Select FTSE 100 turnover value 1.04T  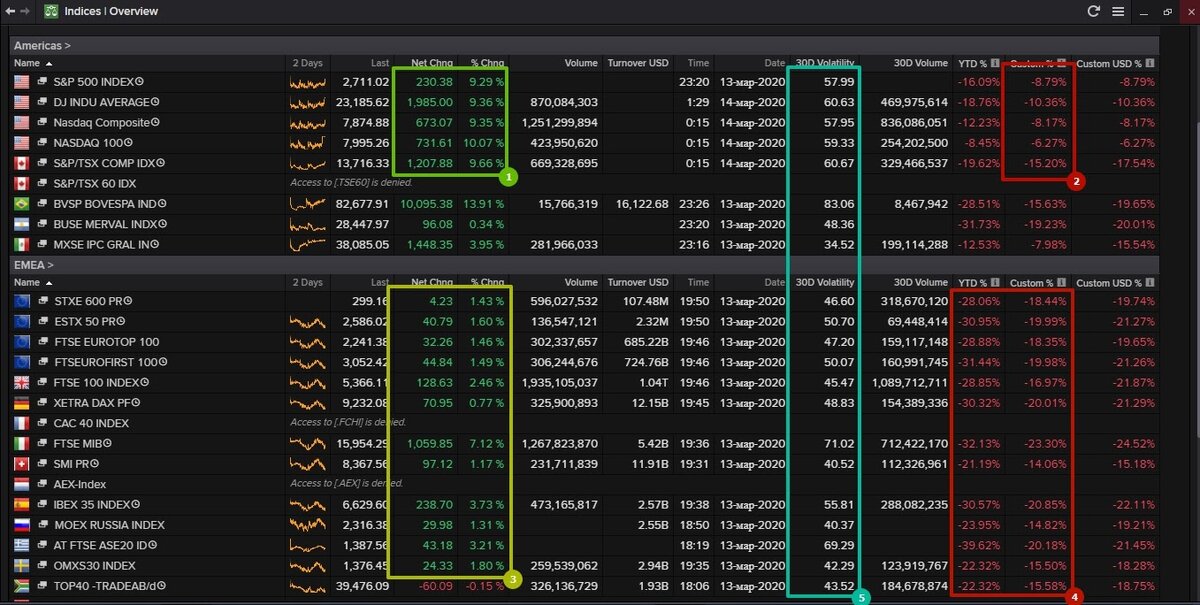point(653,382)
